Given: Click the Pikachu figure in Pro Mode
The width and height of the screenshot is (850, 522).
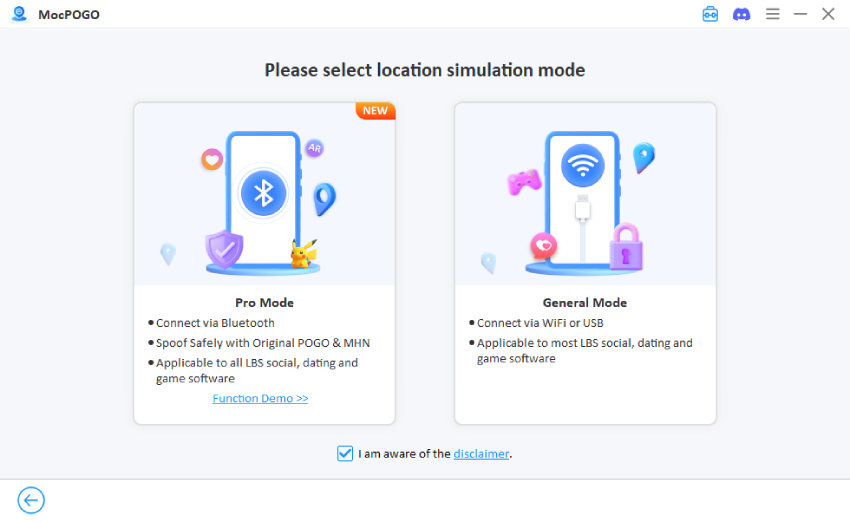Looking at the screenshot, I should 302,254.
